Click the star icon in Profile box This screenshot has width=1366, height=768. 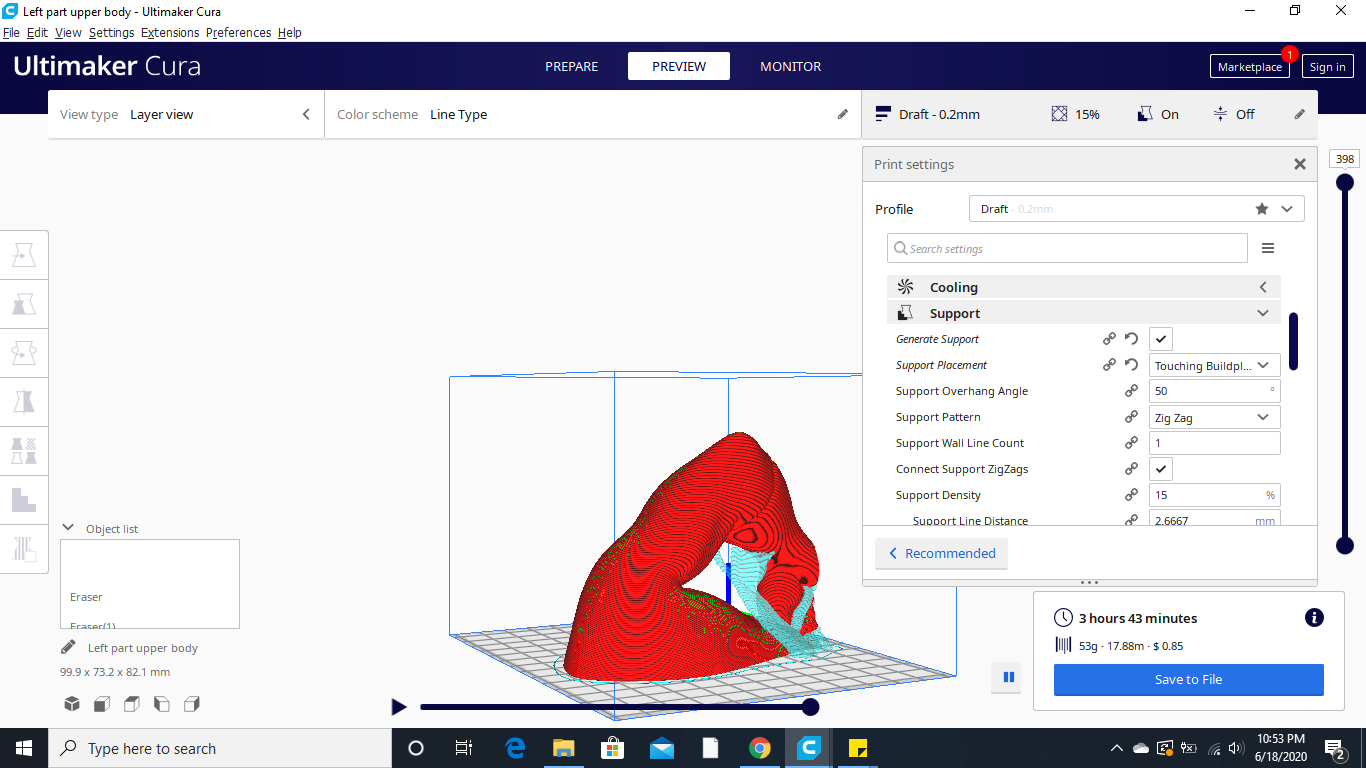1262,209
